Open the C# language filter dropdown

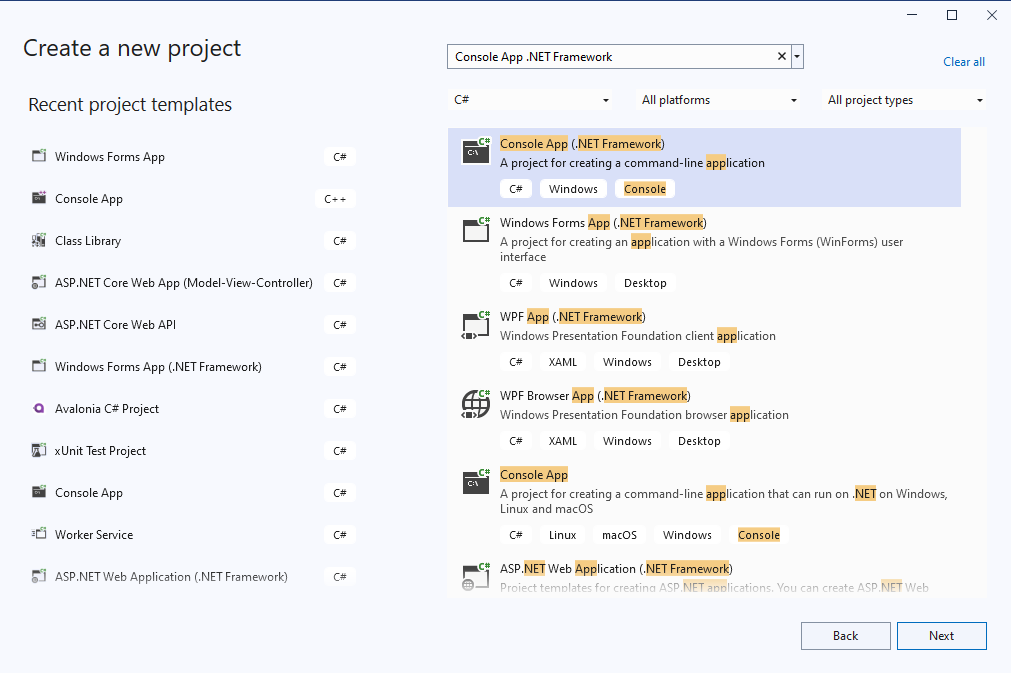tap(531, 100)
